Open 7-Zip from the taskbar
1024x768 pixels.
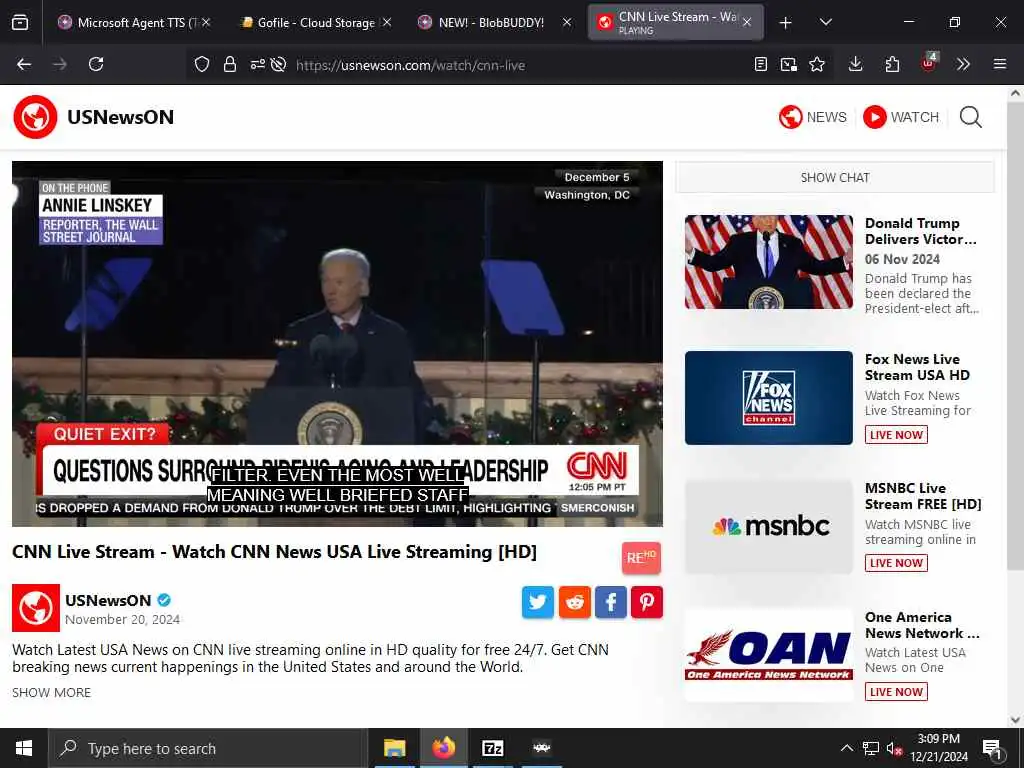pyautogui.click(x=492, y=748)
